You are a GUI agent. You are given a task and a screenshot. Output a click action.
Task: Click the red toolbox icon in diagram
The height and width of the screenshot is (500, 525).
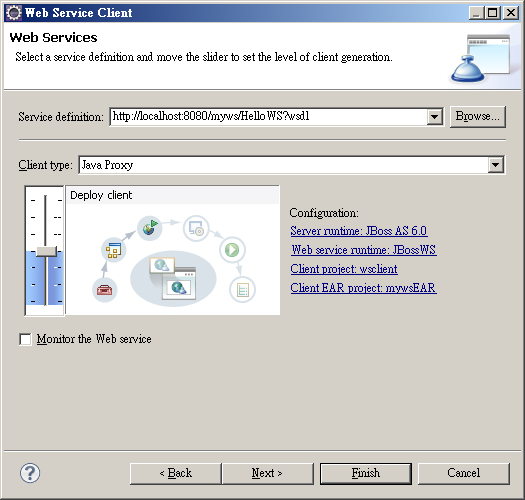coord(104,290)
